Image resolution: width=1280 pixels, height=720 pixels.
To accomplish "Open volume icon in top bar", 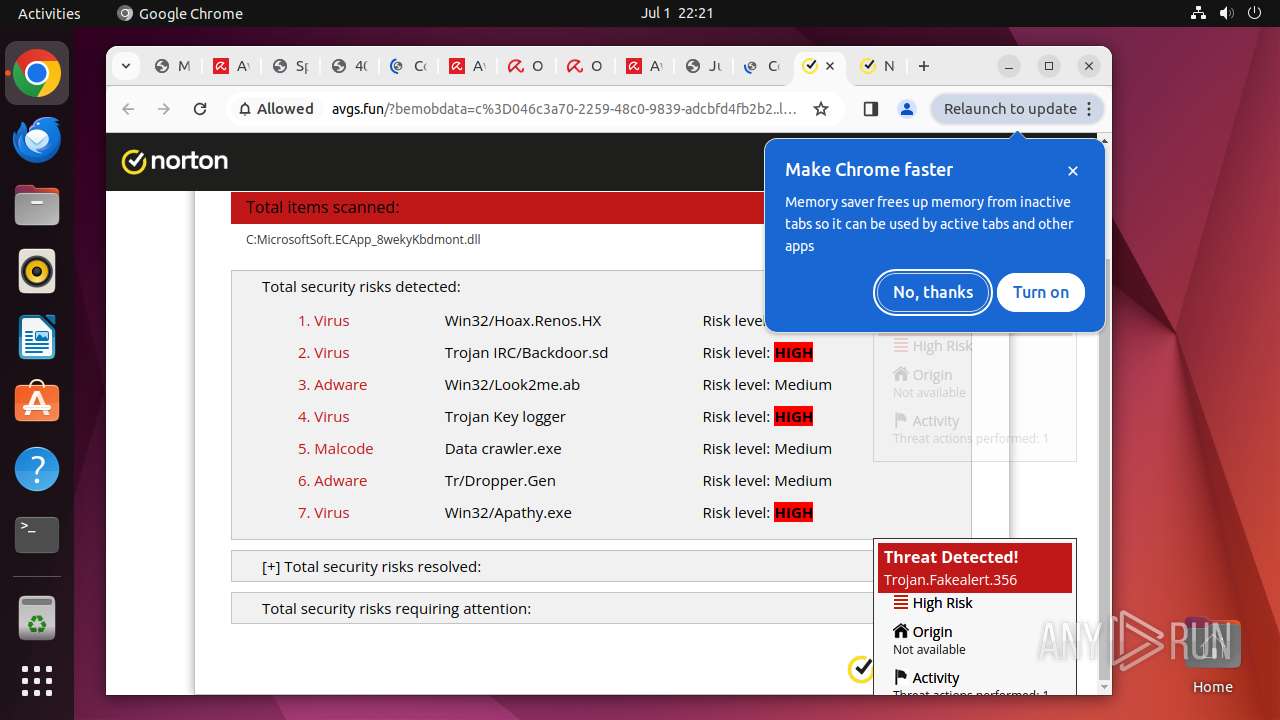I will (1226, 13).
